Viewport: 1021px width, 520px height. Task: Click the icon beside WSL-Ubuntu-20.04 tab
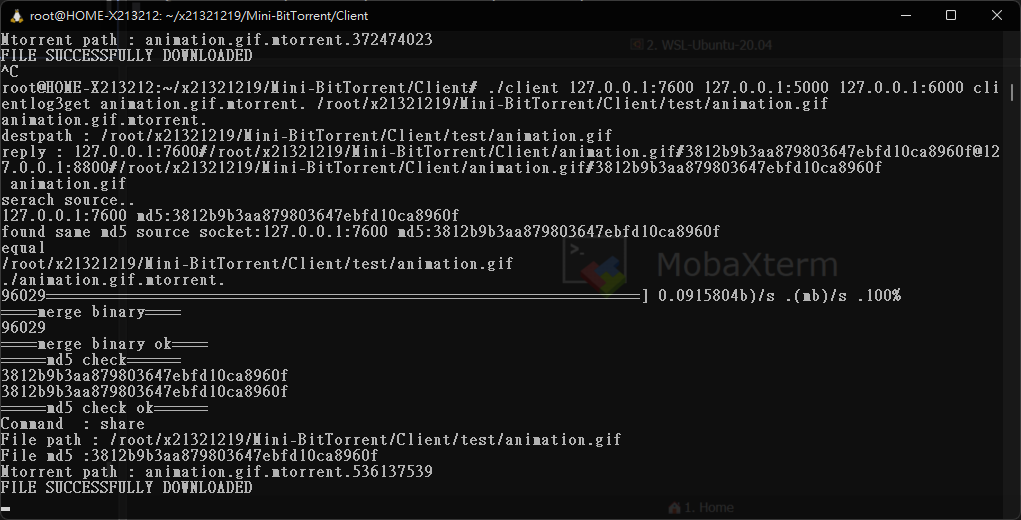(x=637, y=45)
